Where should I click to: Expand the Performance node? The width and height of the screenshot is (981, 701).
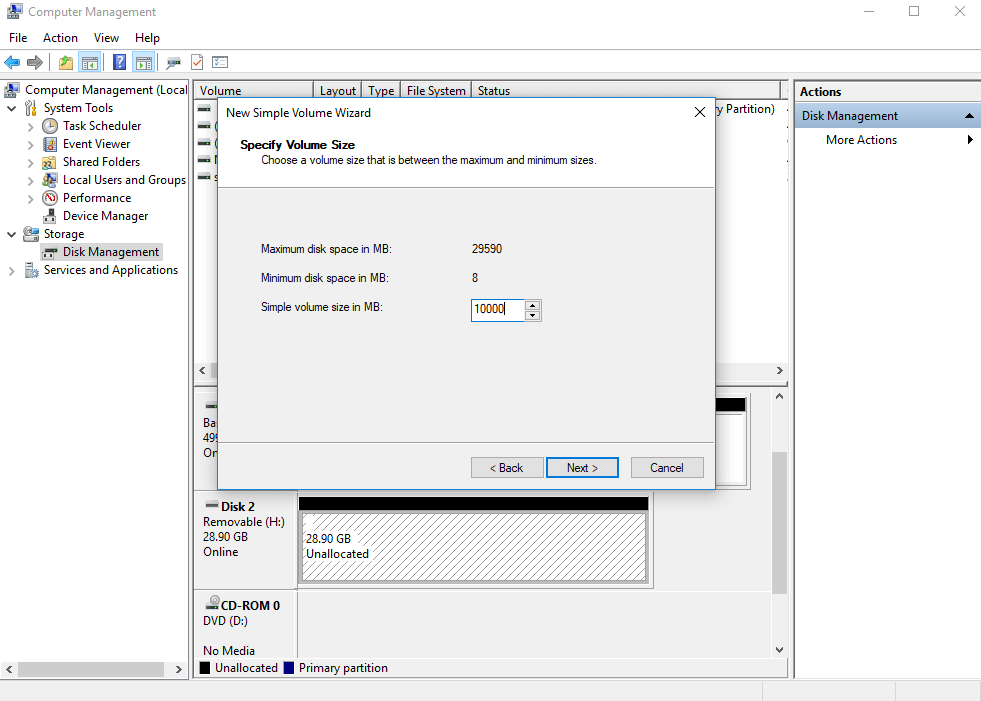(30, 199)
